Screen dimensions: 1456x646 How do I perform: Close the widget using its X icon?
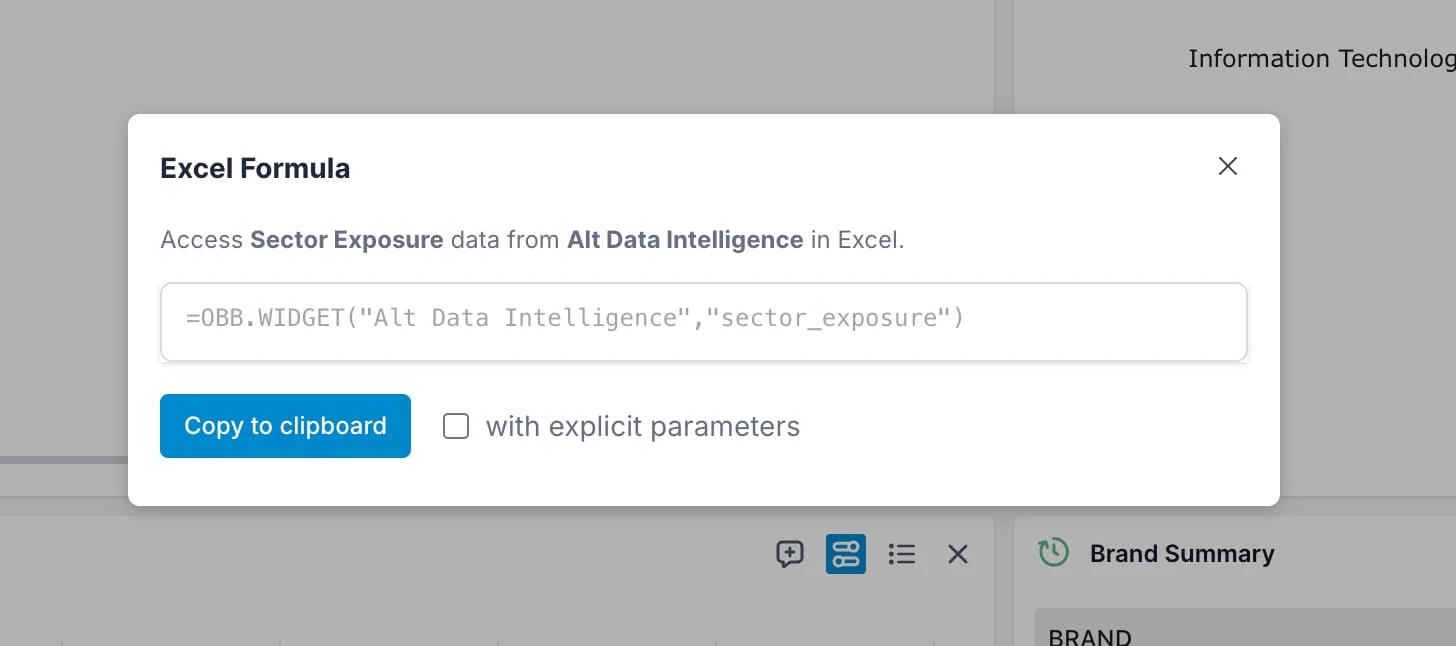point(957,553)
